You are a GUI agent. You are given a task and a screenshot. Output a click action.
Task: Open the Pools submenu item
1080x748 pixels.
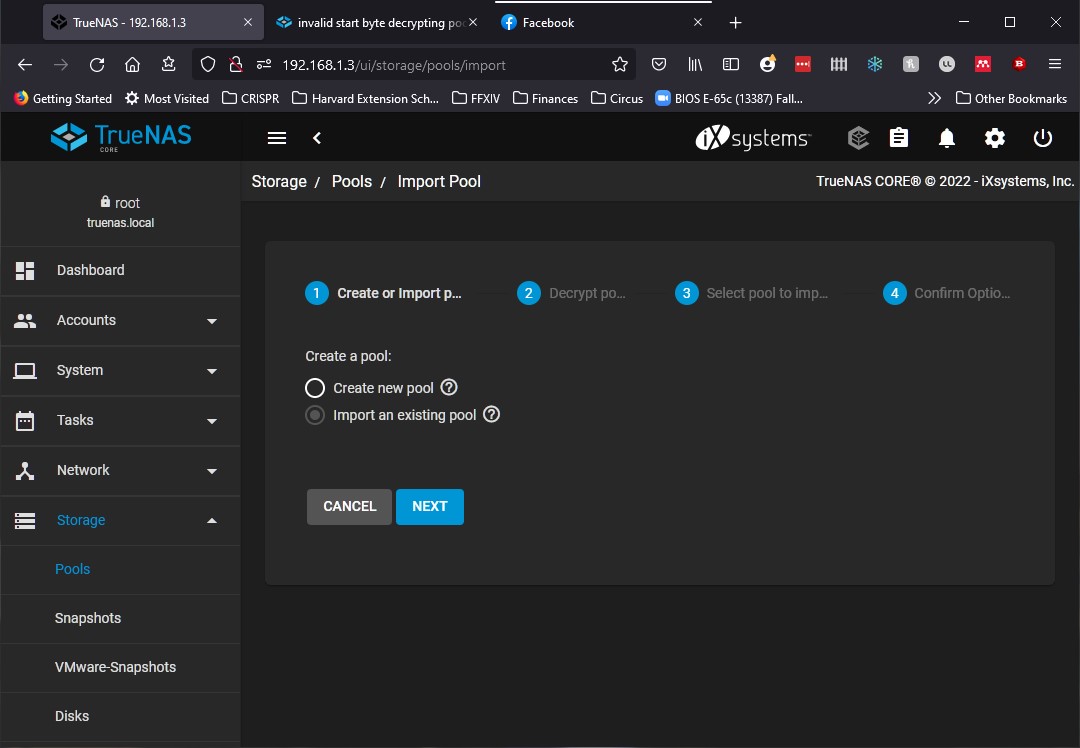pyautogui.click(x=121, y=569)
